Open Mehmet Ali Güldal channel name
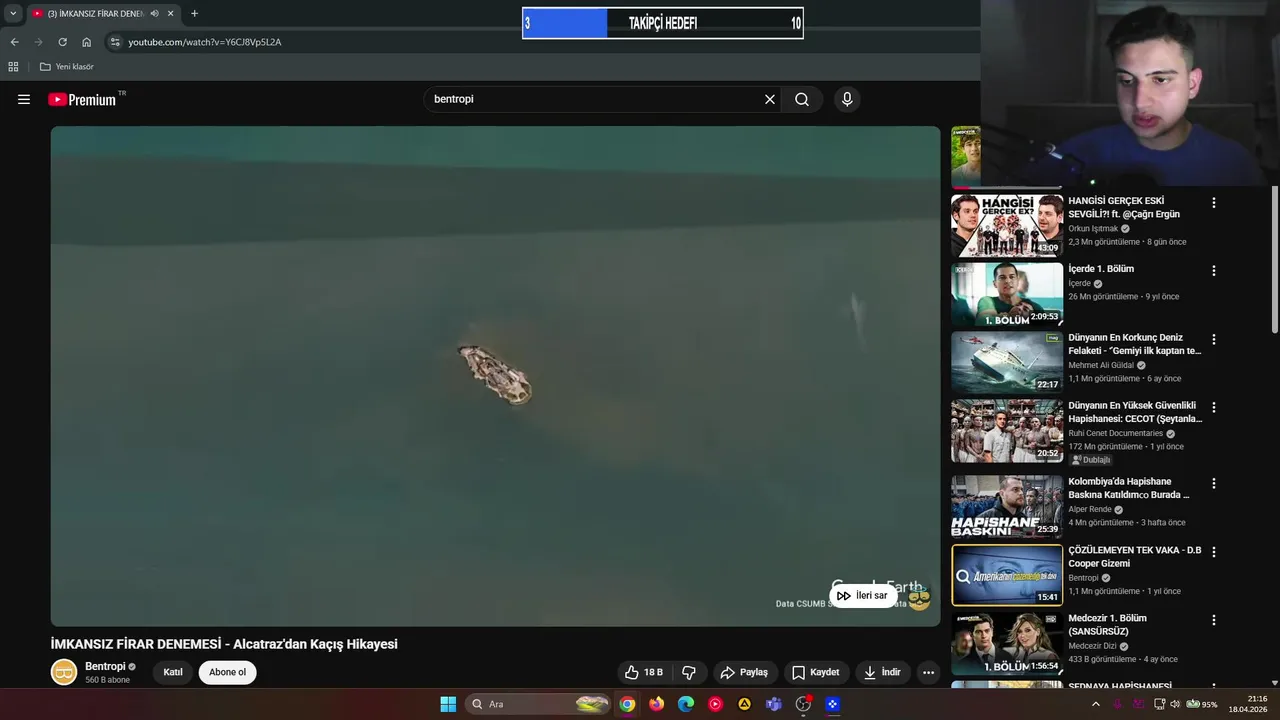The height and width of the screenshot is (720, 1280). [1100, 365]
